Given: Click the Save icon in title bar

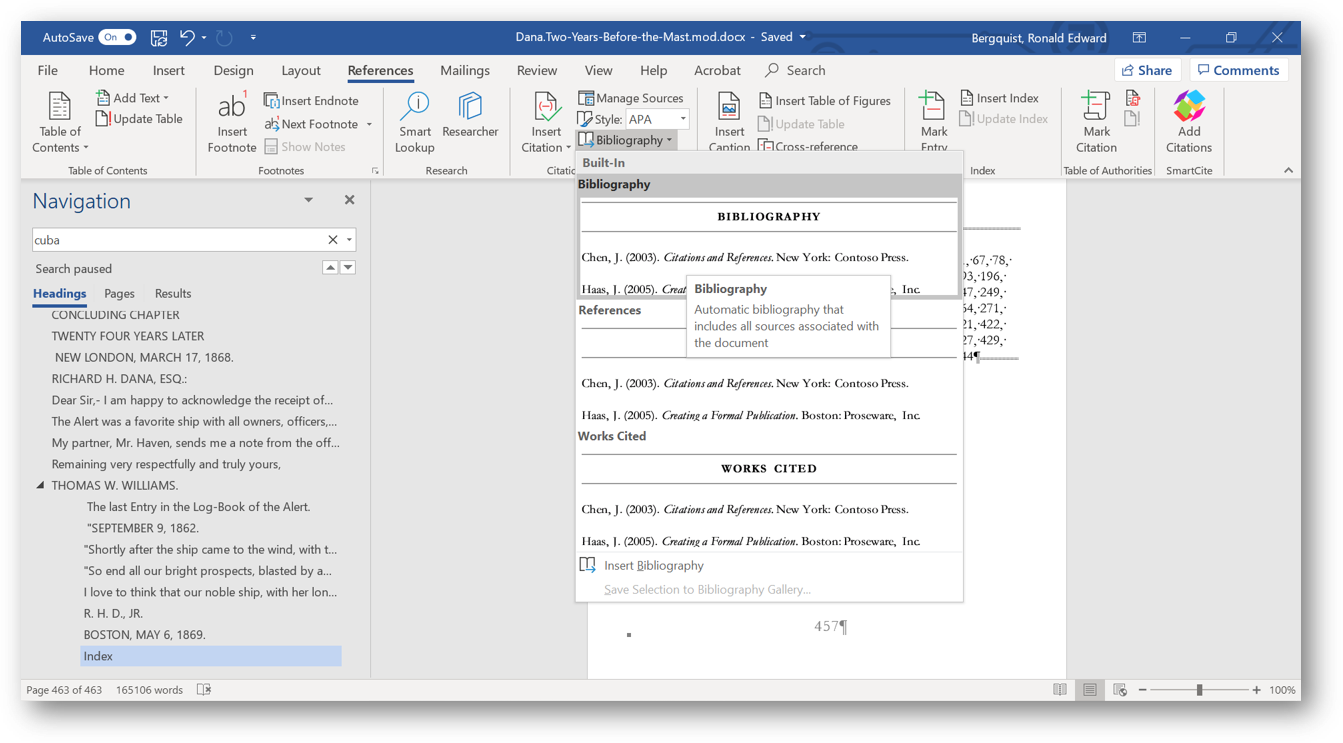Looking at the screenshot, I should tap(159, 38).
